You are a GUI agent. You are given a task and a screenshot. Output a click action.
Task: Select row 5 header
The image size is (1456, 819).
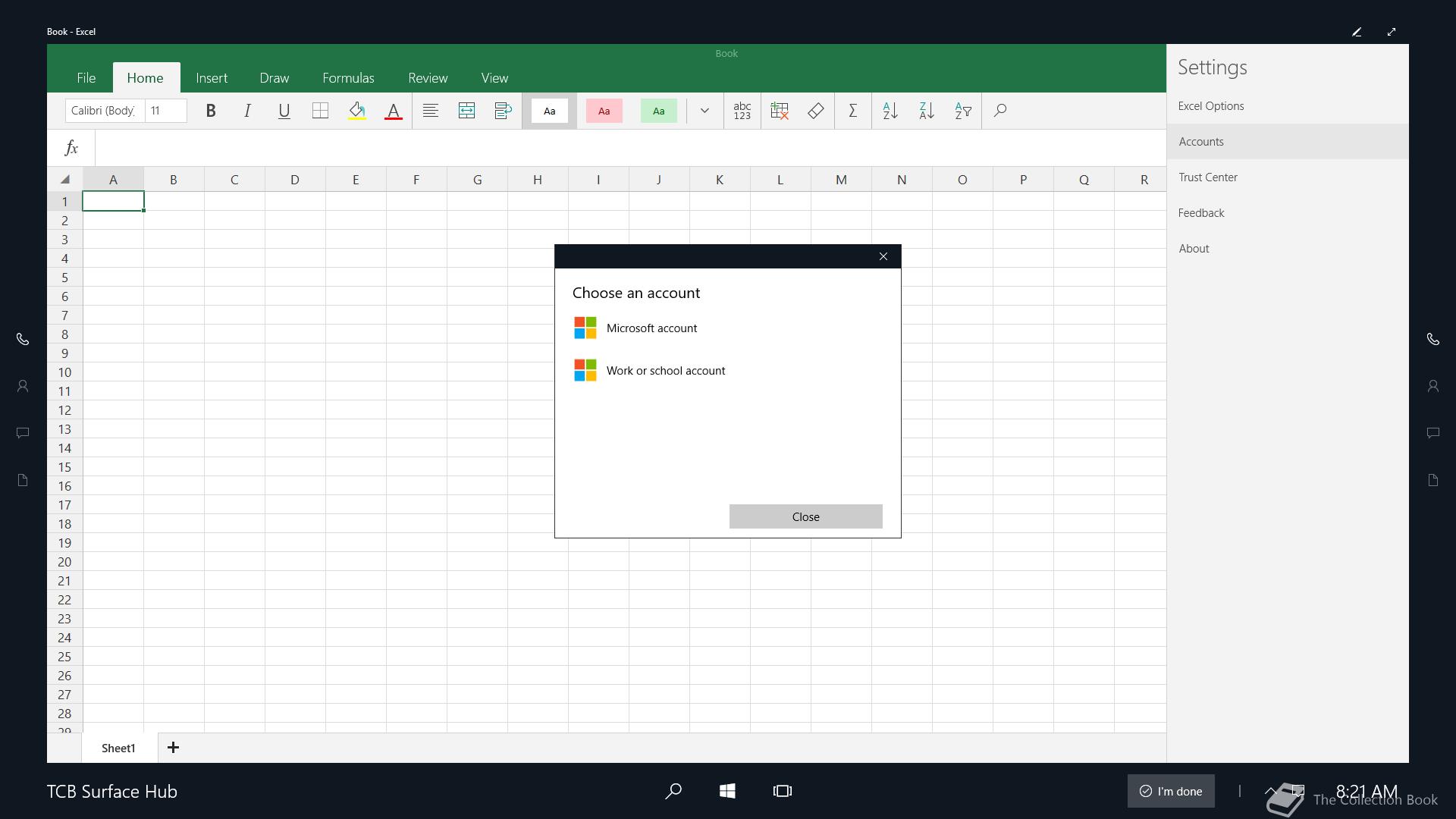pyautogui.click(x=65, y=278)
